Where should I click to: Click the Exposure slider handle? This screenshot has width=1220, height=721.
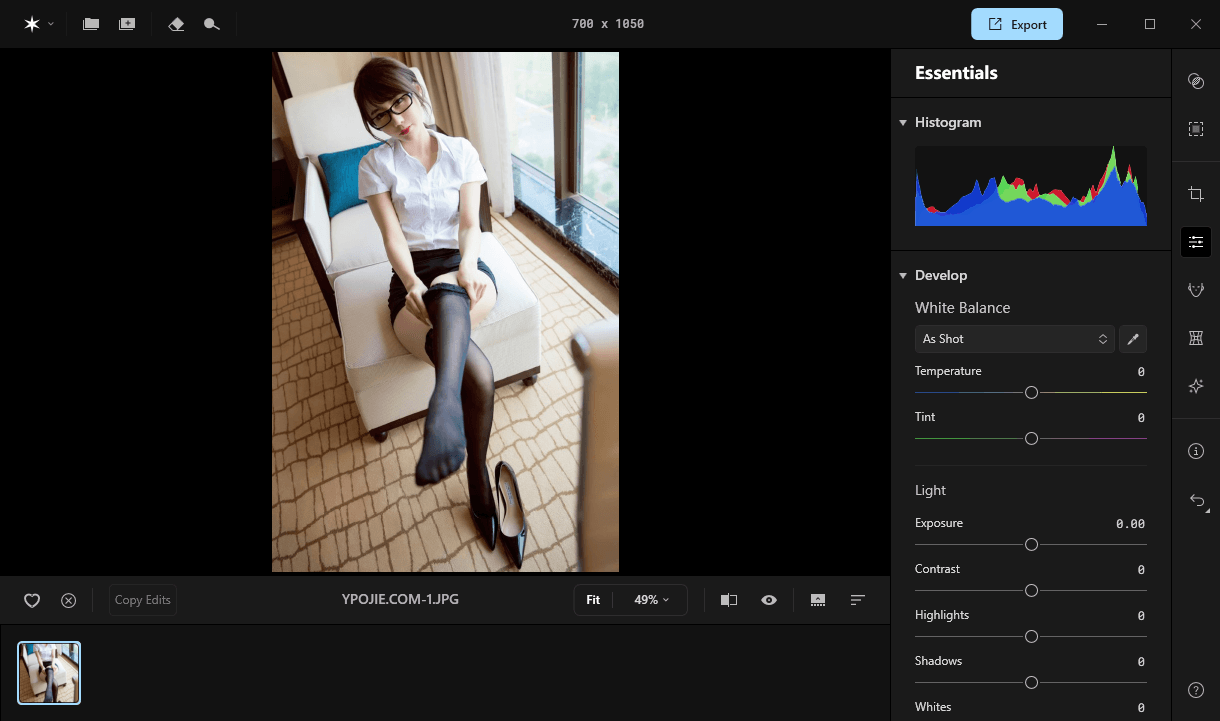pos(1031,545)
